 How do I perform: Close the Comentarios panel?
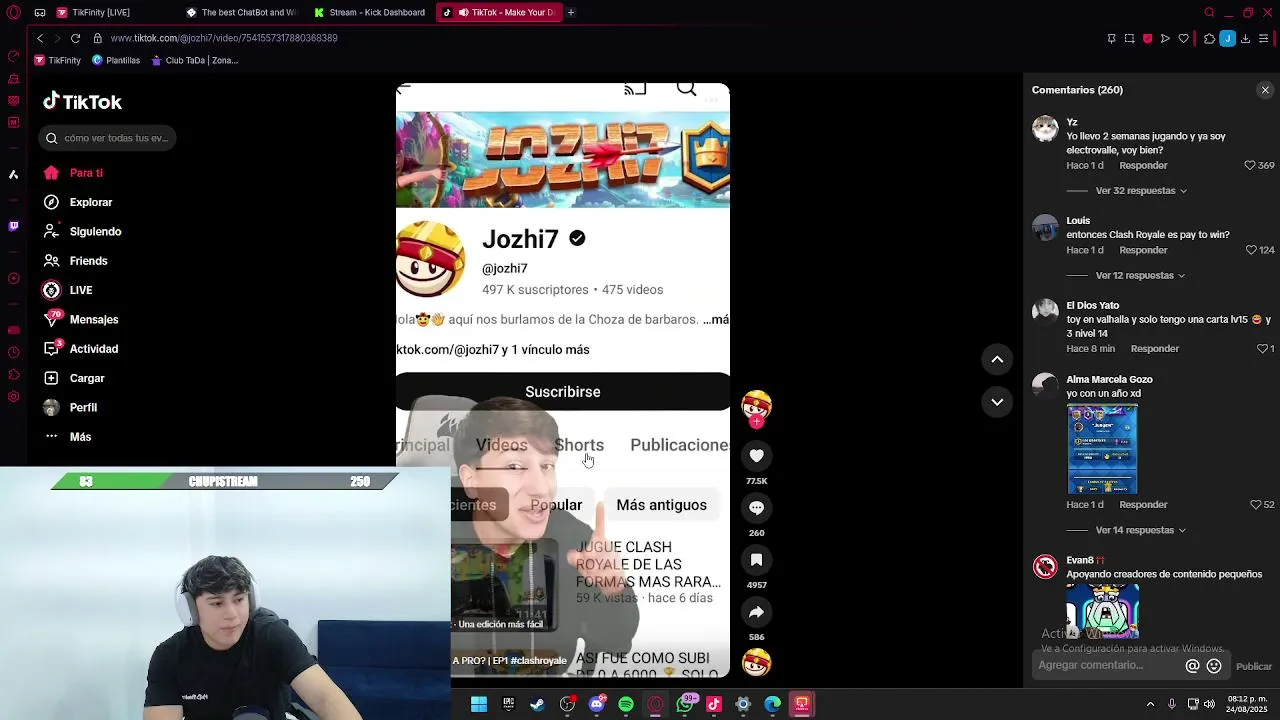click(1265, 90)
